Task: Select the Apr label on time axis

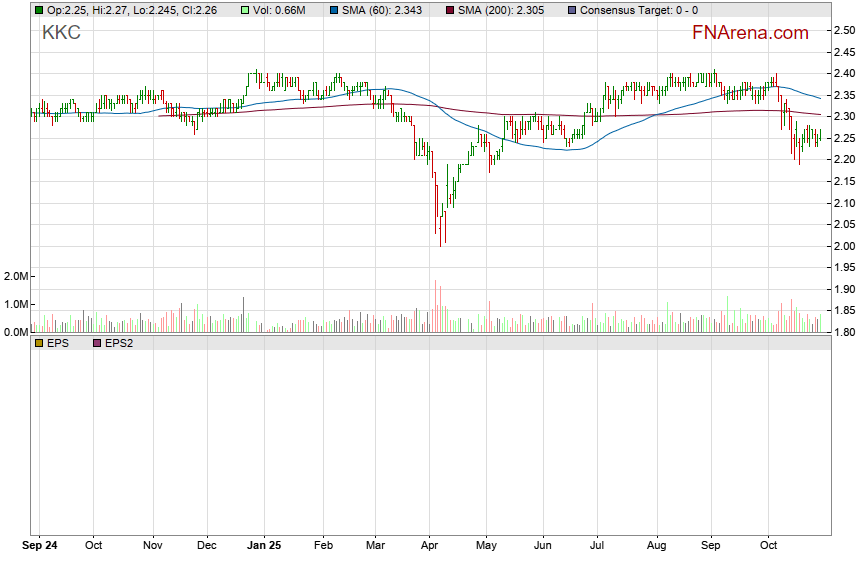Action: 428,547
